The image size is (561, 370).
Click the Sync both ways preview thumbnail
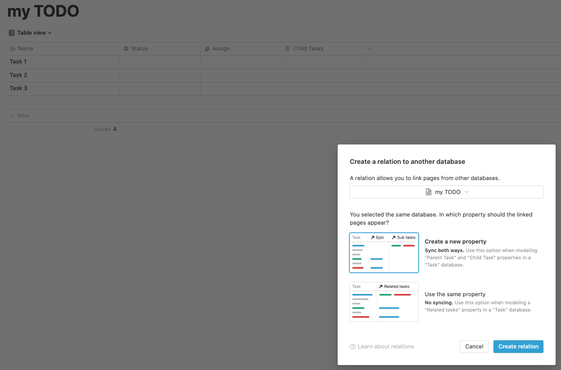coord(384,253)
